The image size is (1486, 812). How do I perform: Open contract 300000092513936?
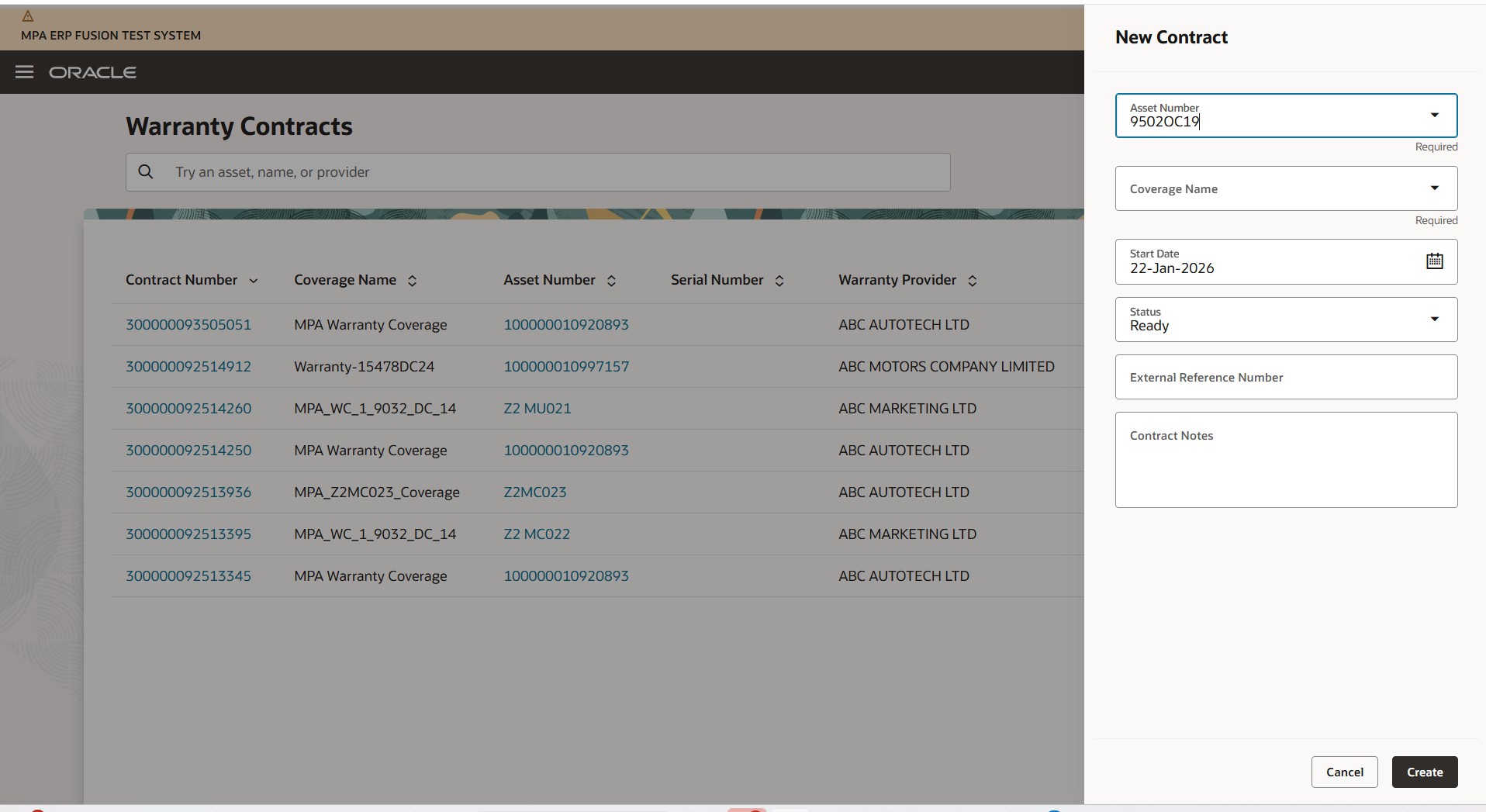coord(188,492)
